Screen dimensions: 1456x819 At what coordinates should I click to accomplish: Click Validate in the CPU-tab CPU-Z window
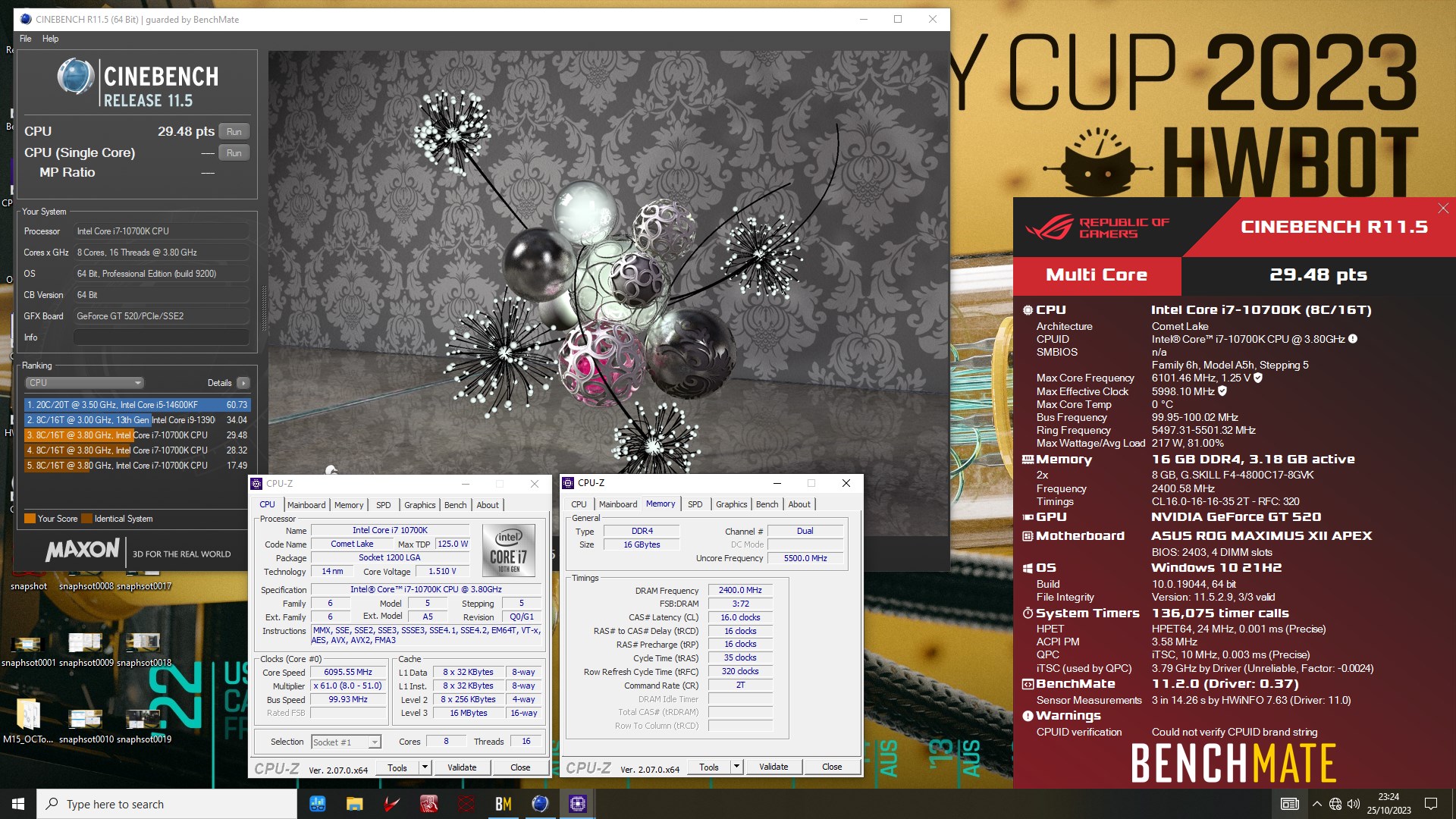[462, 767]
